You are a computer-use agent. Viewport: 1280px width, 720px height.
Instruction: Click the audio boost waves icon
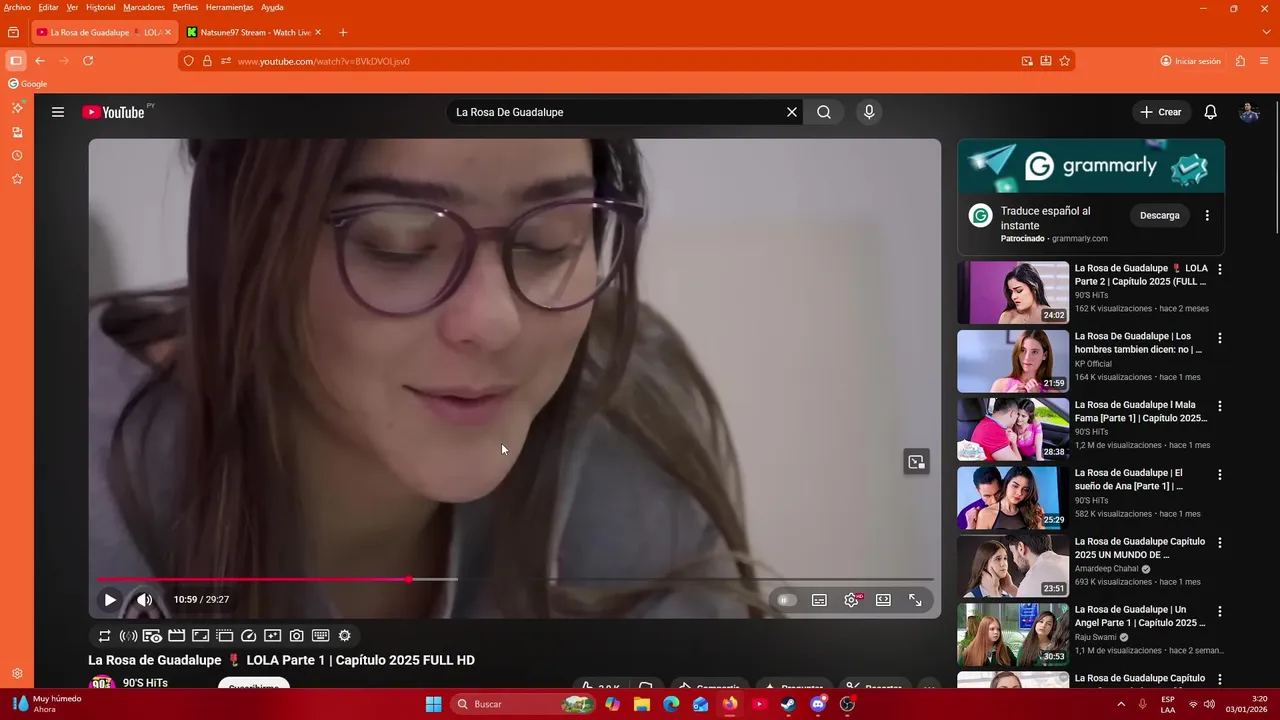click(128, 636)
